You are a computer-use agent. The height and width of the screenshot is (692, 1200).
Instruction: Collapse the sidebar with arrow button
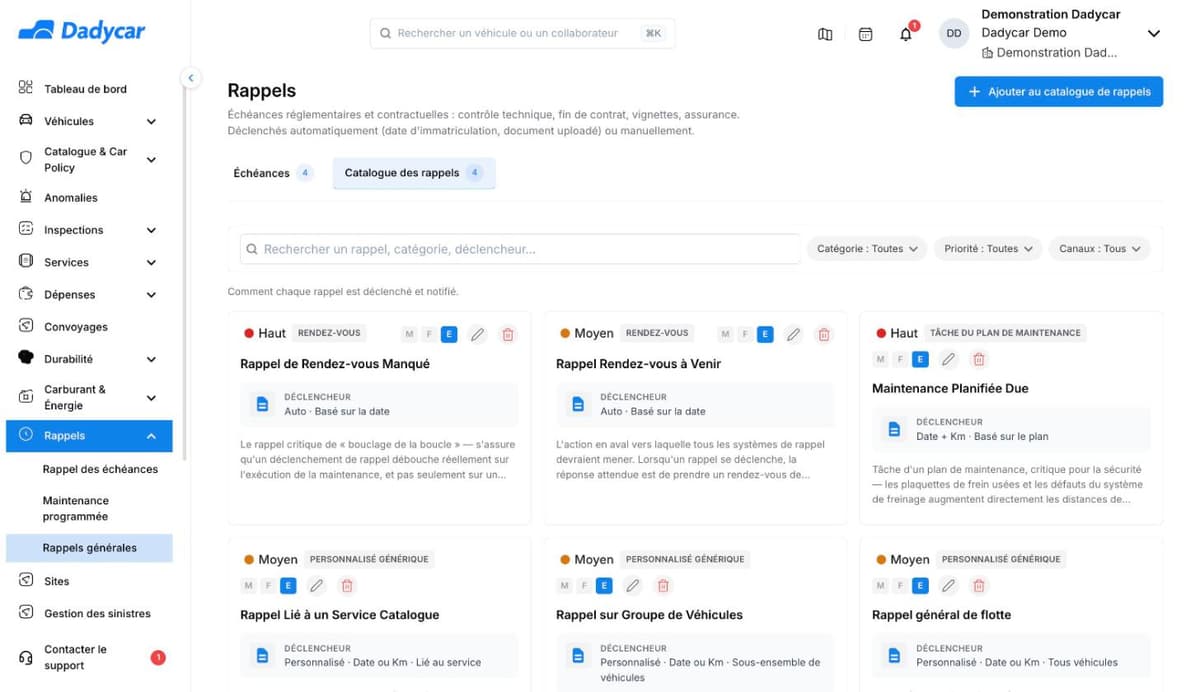tap(190, 77)
